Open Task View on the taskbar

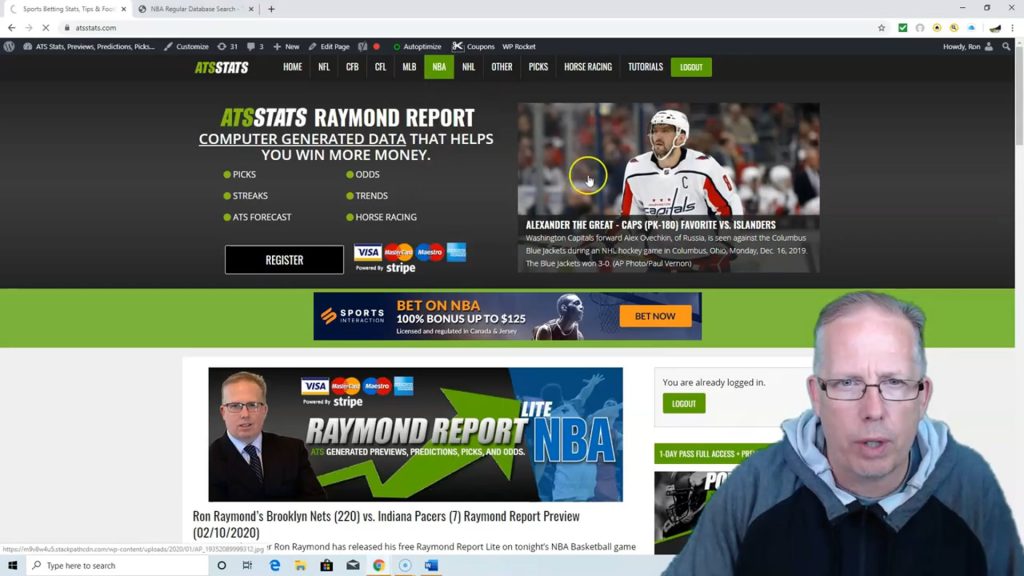(x=248, y=566)
